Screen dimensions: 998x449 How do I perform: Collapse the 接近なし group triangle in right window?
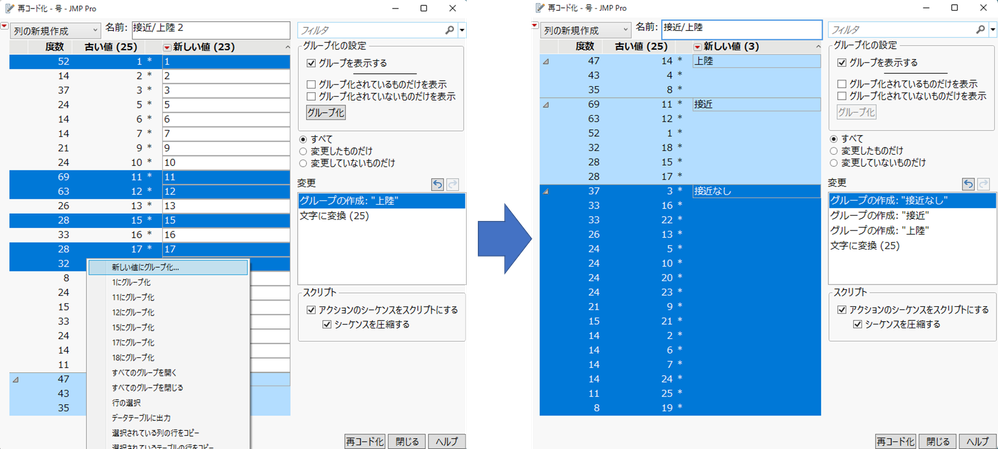pyautogui.click(x=546, y=190)
